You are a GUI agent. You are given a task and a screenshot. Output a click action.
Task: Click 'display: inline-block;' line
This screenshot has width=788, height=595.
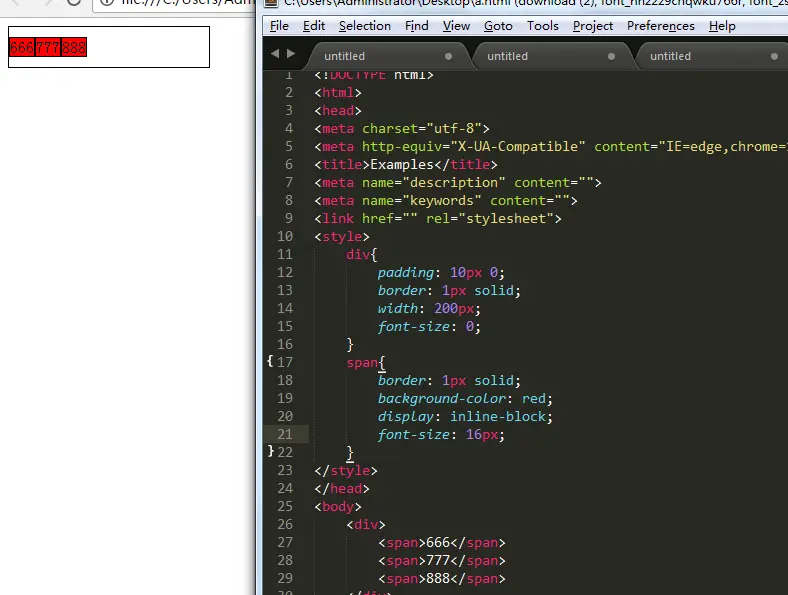tap(465, 417)
